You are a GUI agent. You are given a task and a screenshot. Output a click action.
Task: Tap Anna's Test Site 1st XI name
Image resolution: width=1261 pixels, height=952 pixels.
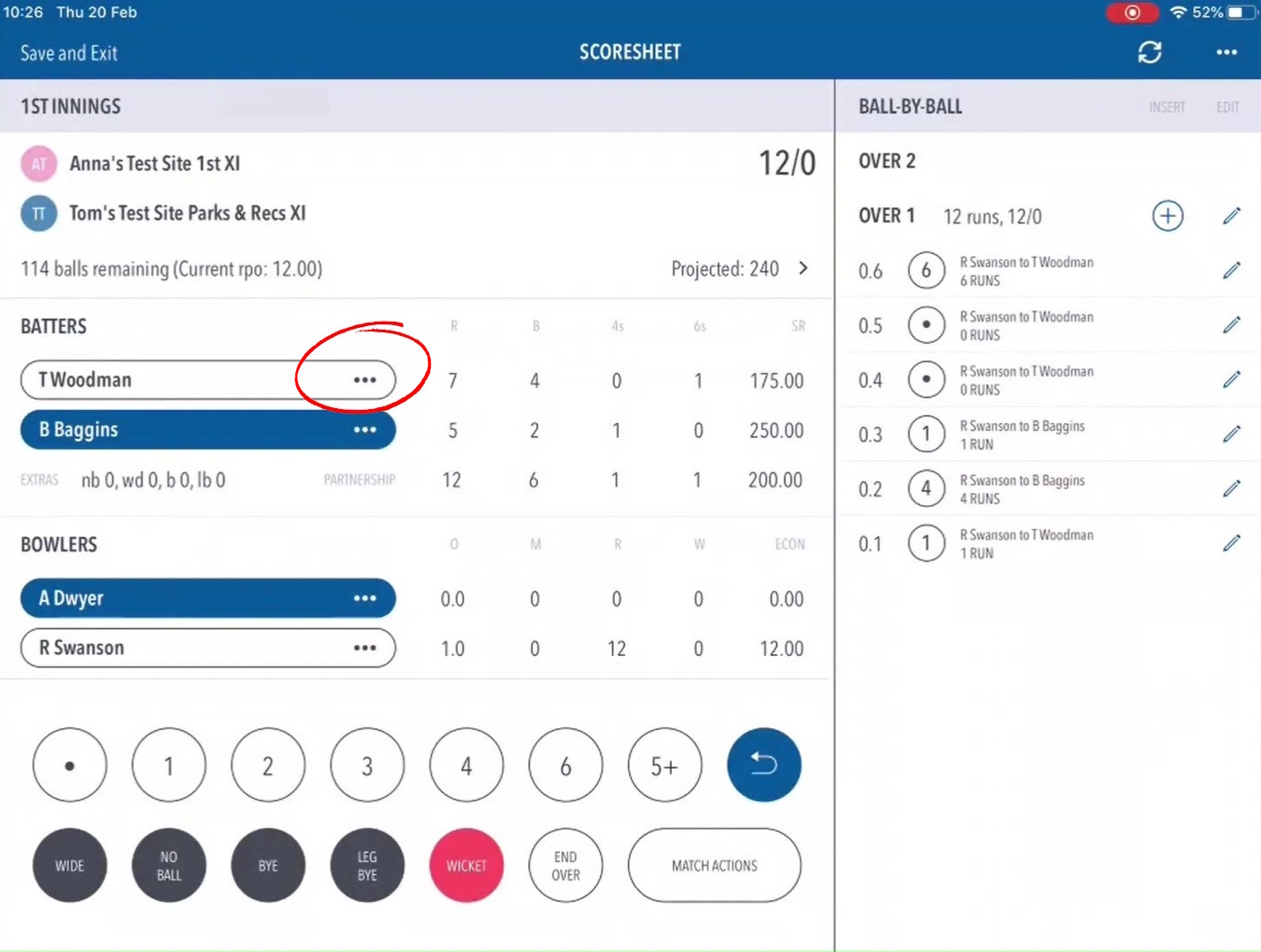pyautogui.click(x=154, y=164)
